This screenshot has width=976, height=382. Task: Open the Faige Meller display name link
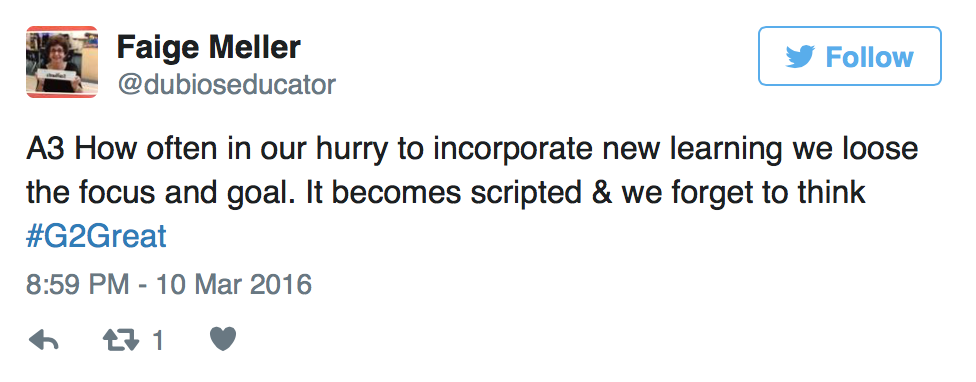209,47
